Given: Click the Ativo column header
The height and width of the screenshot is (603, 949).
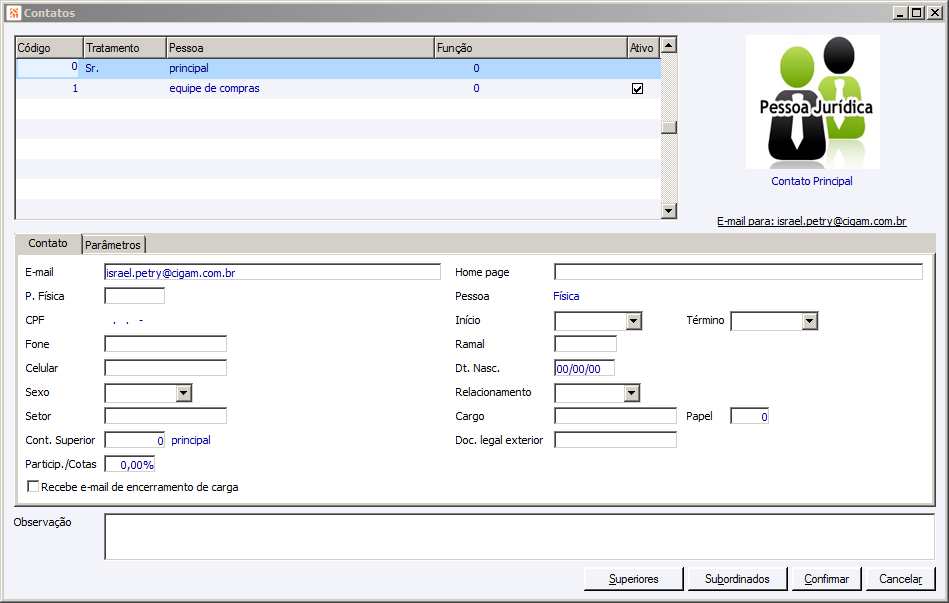Looking at the screenshot, I should click(643, 48).
